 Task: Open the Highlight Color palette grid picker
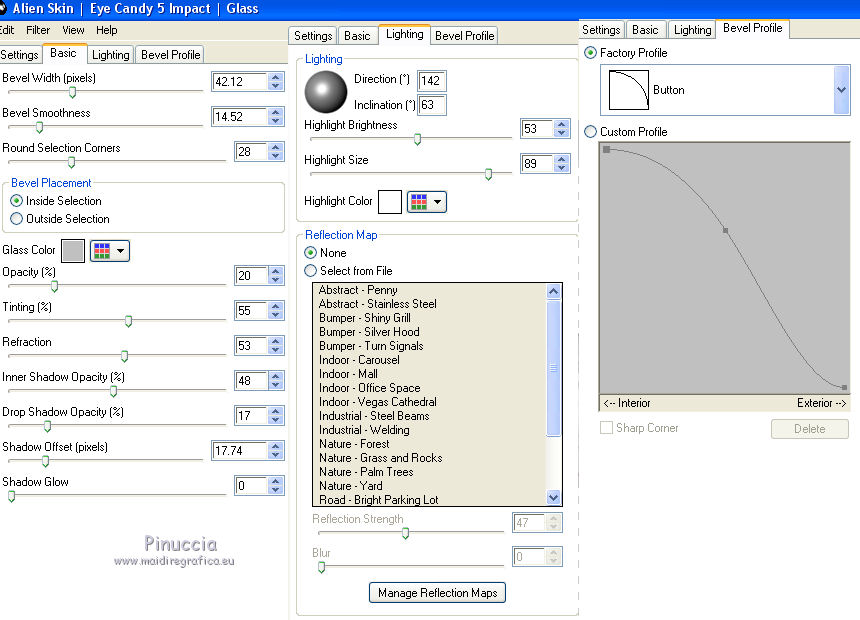point(426,202)
